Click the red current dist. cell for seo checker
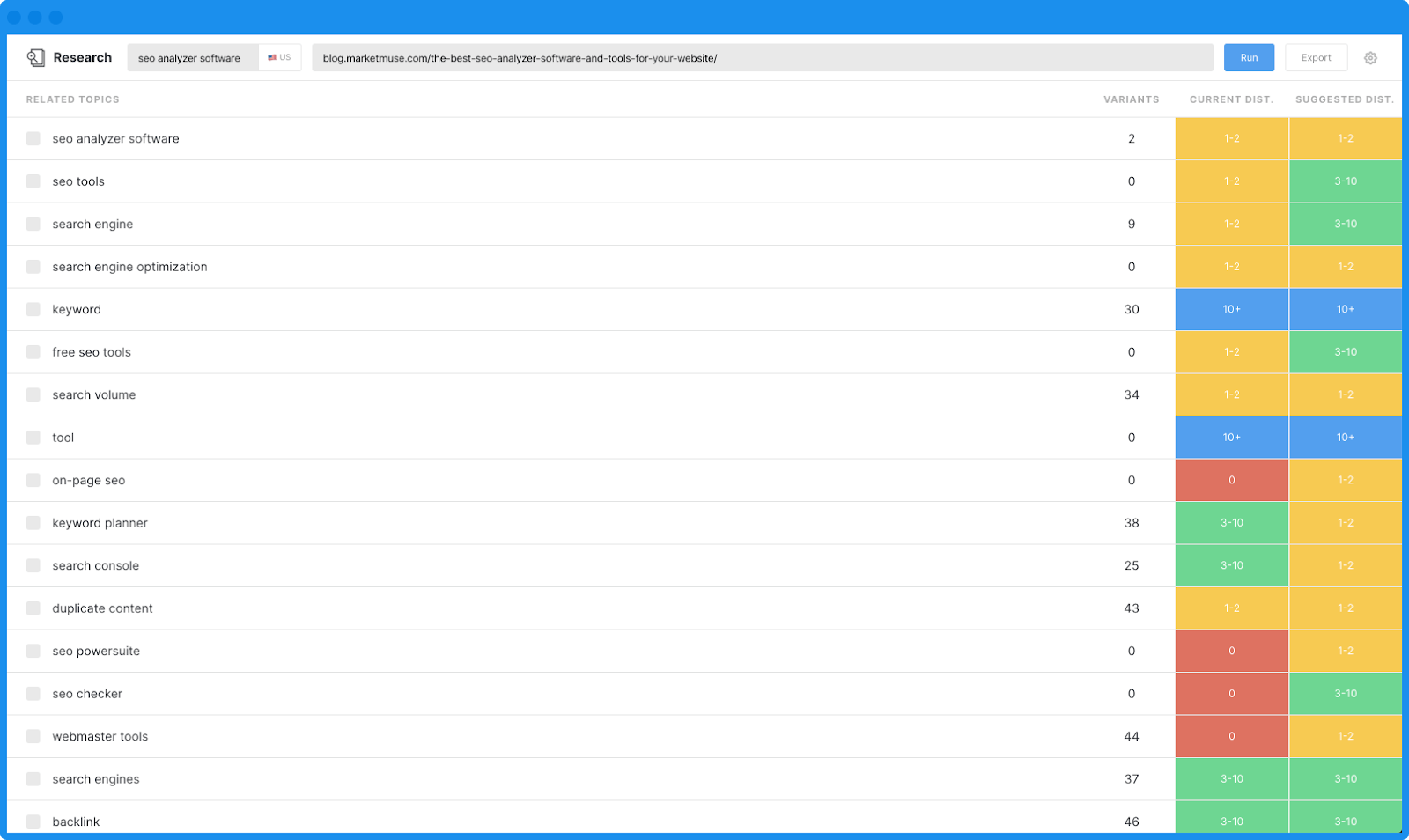 click(1232, 694)
